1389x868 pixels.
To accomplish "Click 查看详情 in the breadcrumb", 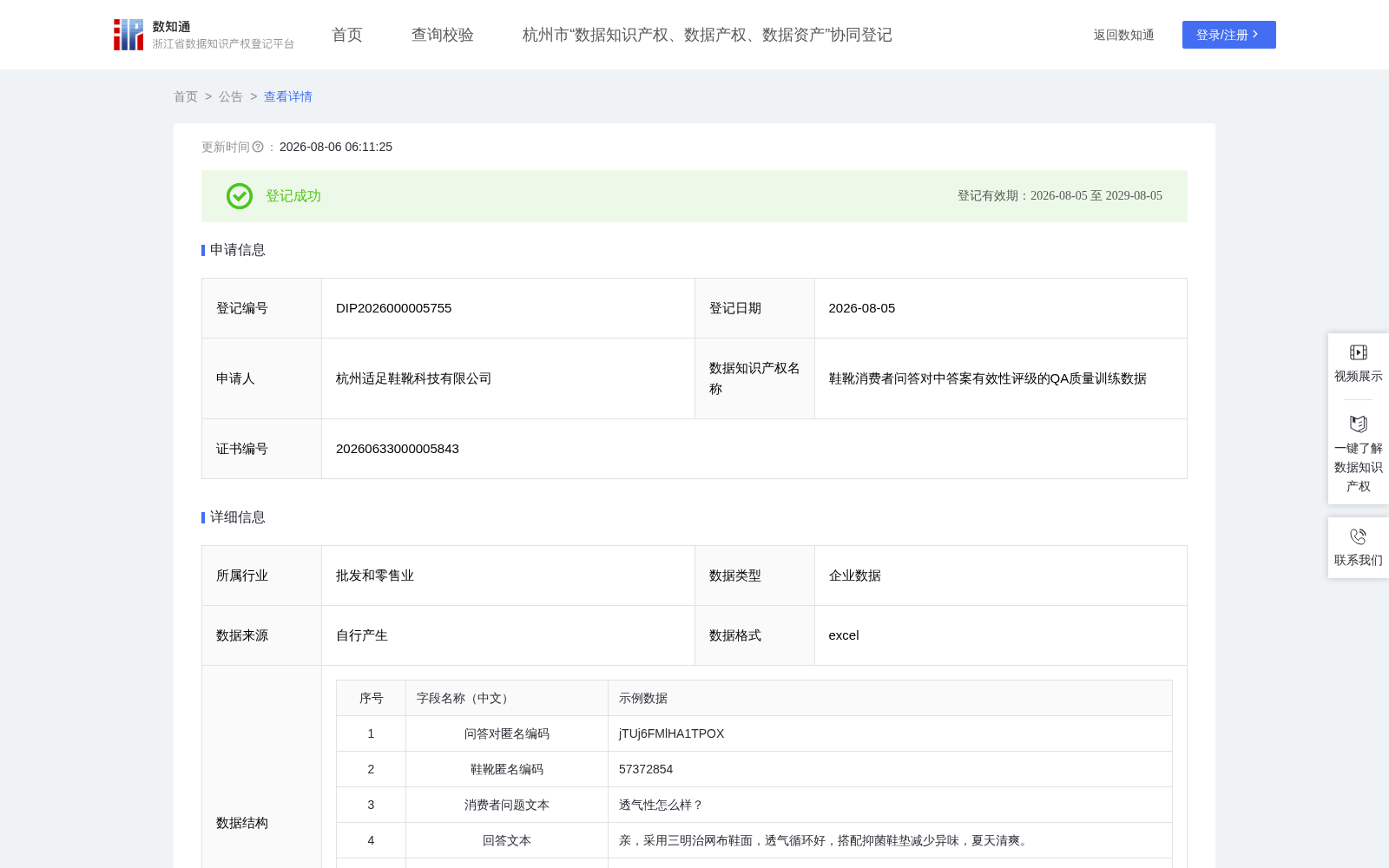I will click(x=288, y=96).
